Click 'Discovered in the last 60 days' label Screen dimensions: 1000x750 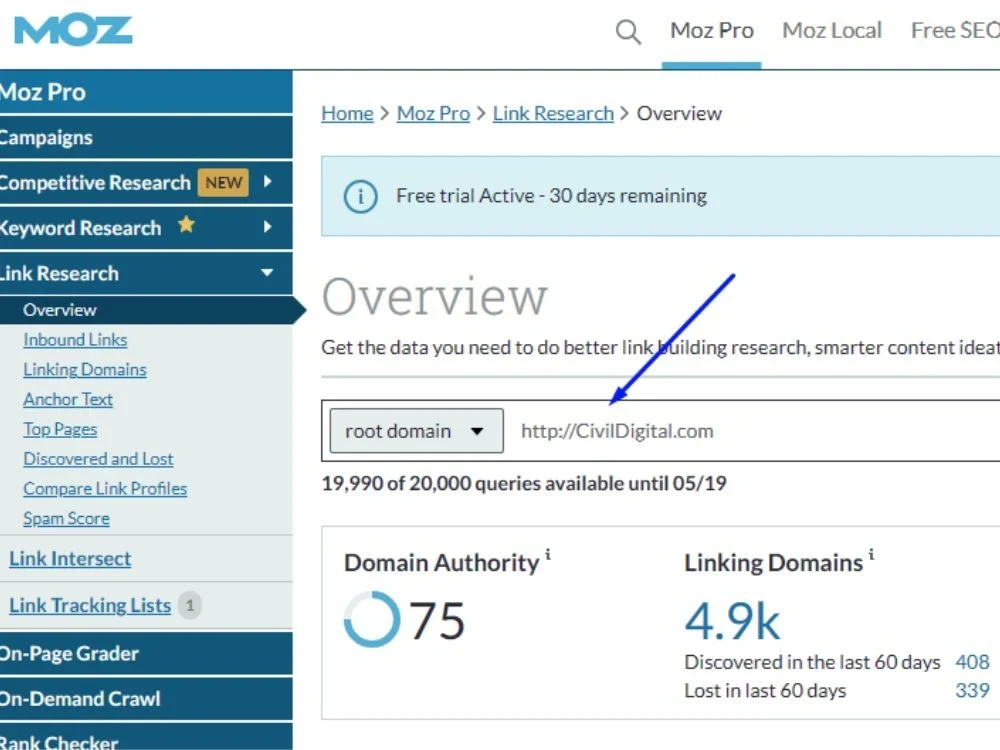(812, 662)
